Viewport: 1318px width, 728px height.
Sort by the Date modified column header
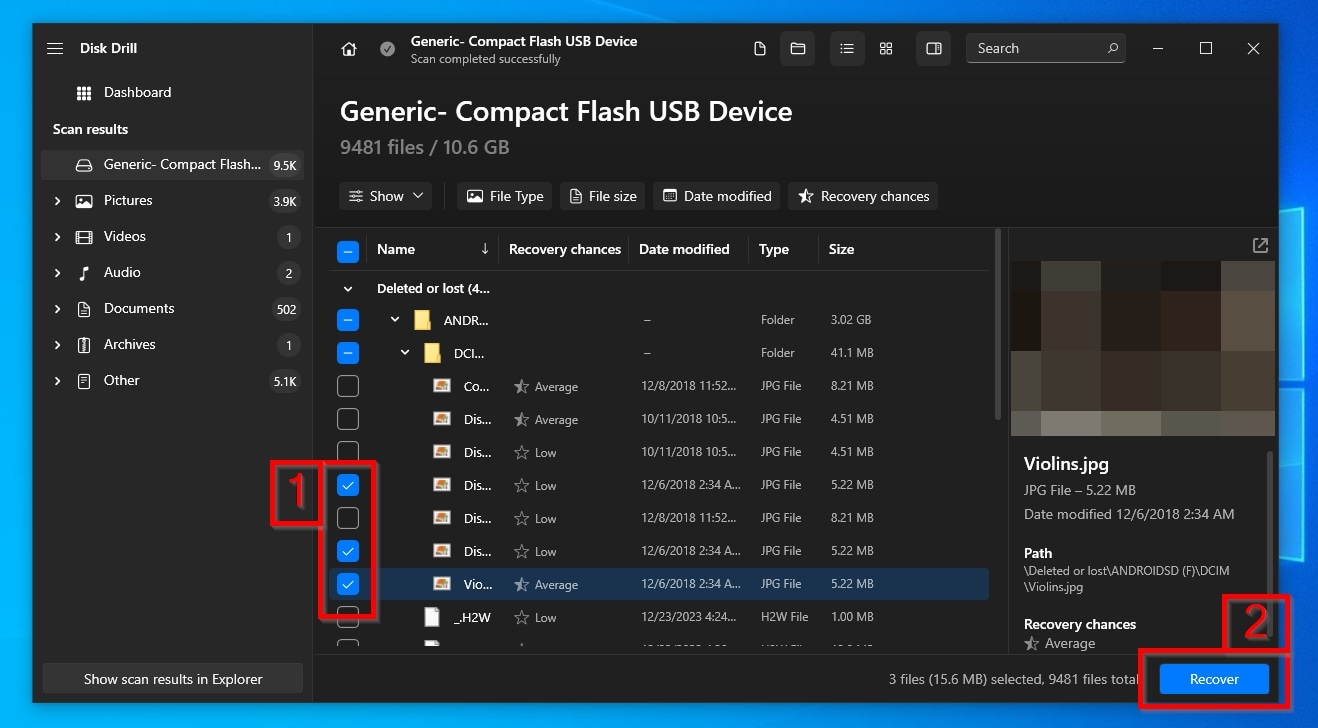(684, 249)
